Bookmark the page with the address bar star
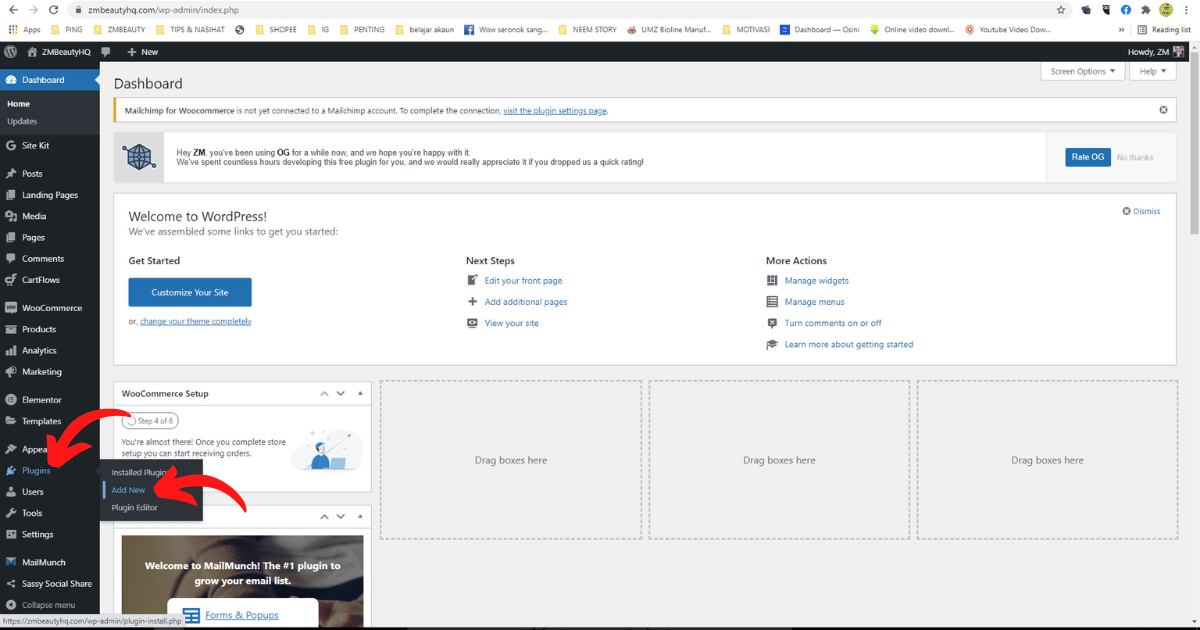 pyautogui.click(x=1060, y=9)
